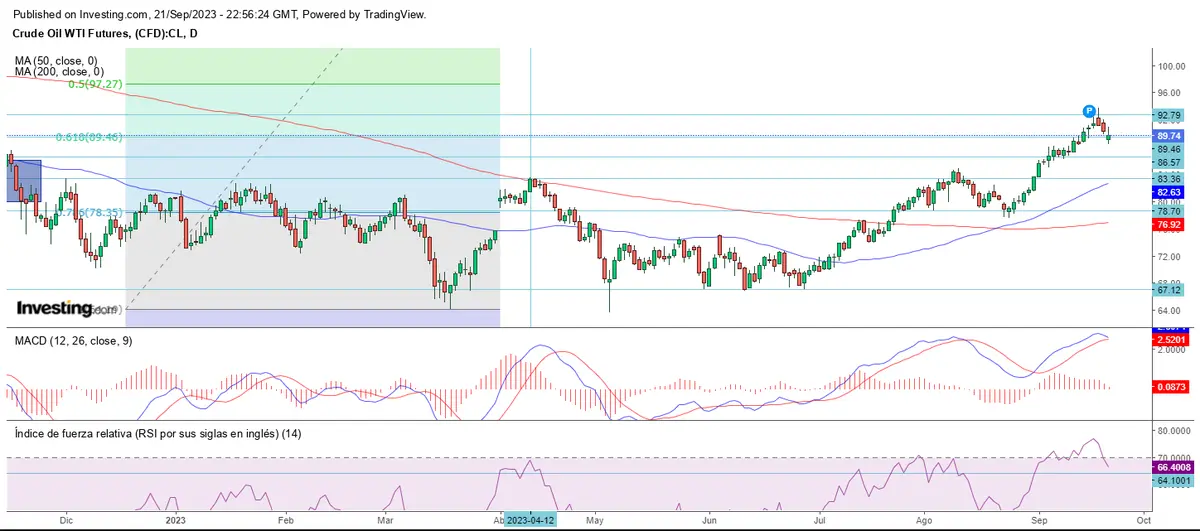
Task: Click the blue 89.74 current price tag
Action: 1168,136
